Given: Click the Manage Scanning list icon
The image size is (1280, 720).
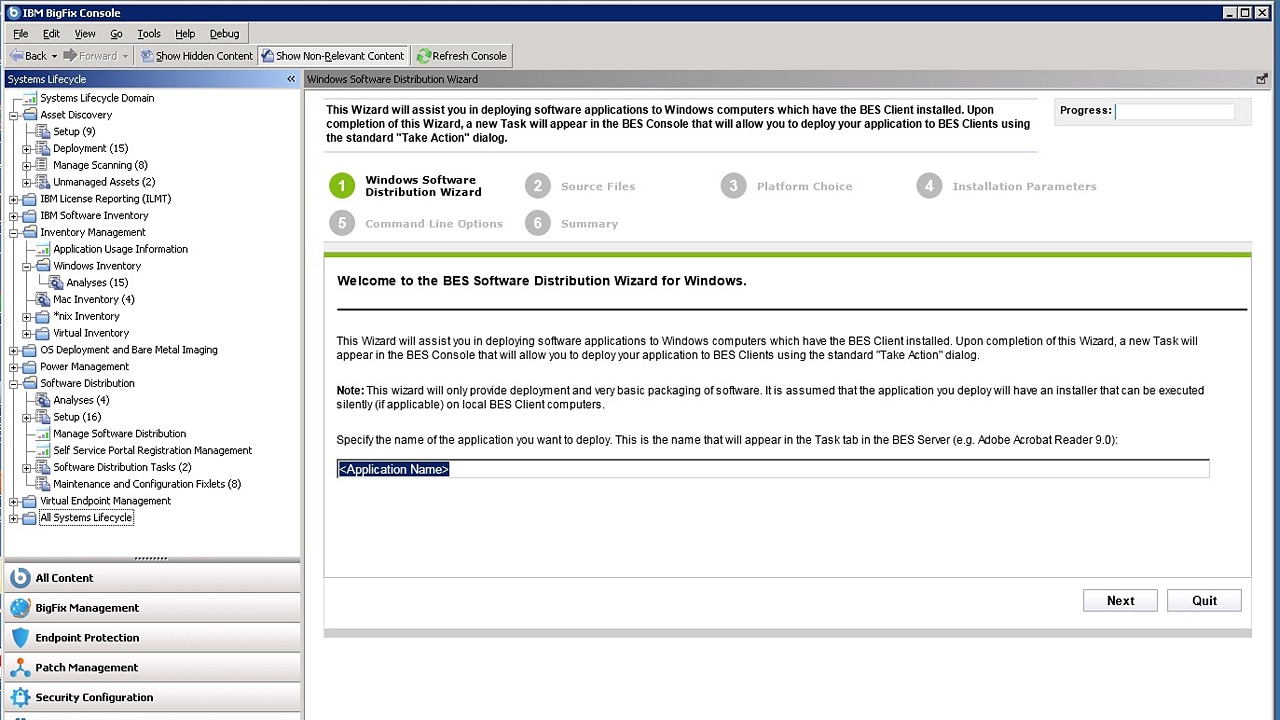Looking at the screenshot, I should 43,165.
